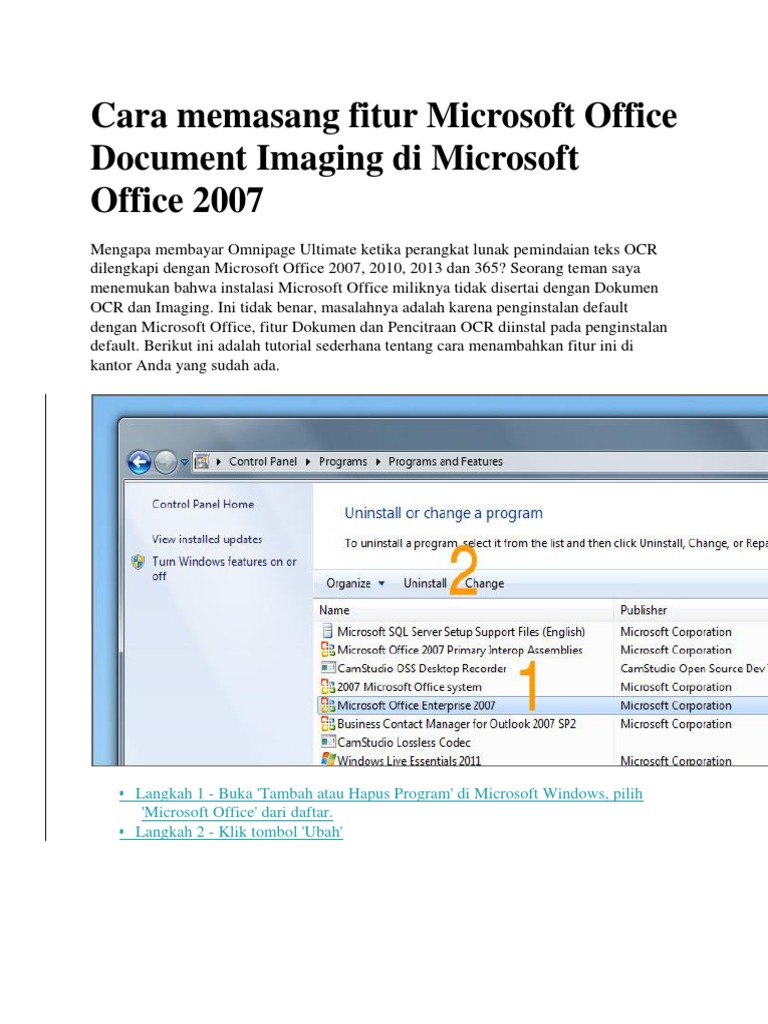Click CamStudio Open Source Dev publisher cell
The width and height of the screenshot is (768, 1024).
[x=692, y=668]
